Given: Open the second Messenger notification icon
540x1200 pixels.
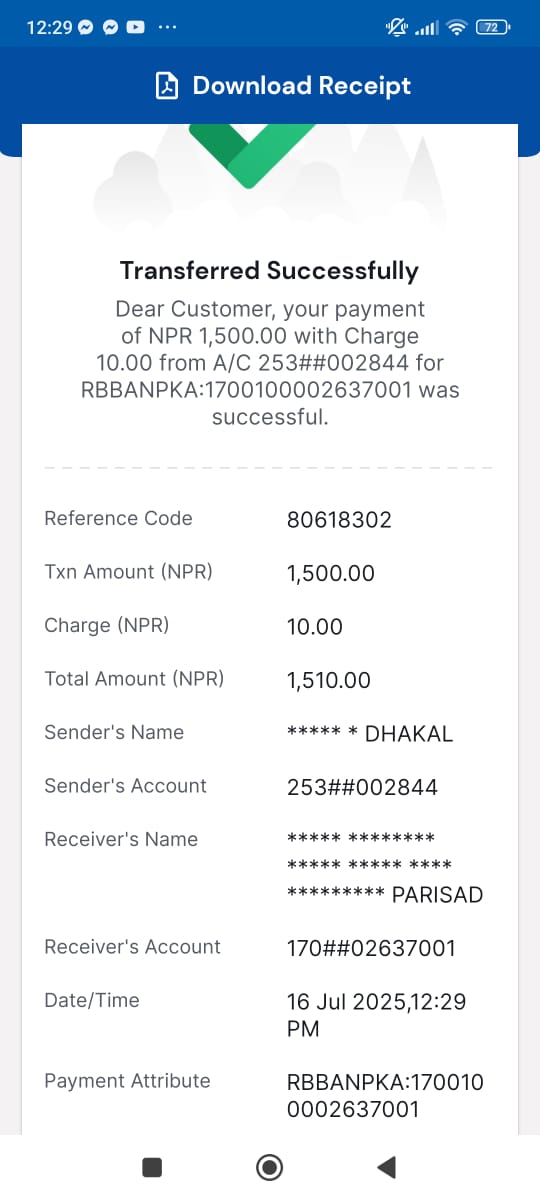Looking at the screenshot, I should coord(111,28).
